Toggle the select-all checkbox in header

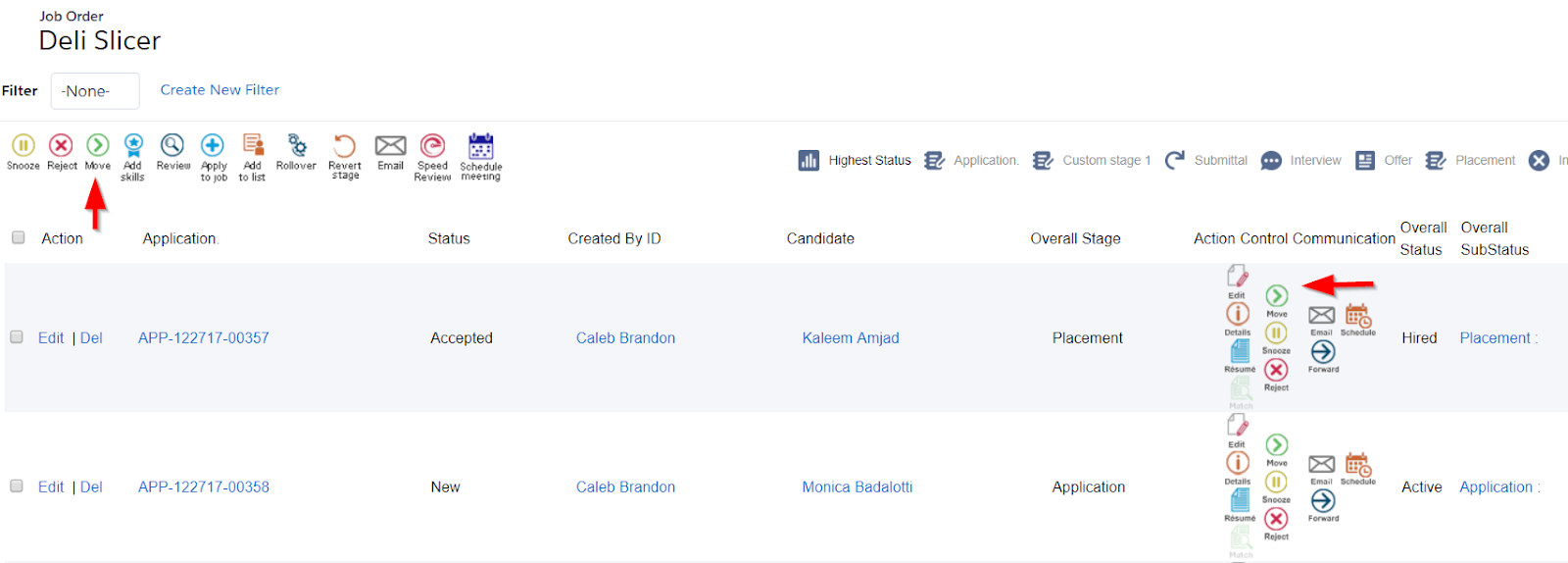18,237
